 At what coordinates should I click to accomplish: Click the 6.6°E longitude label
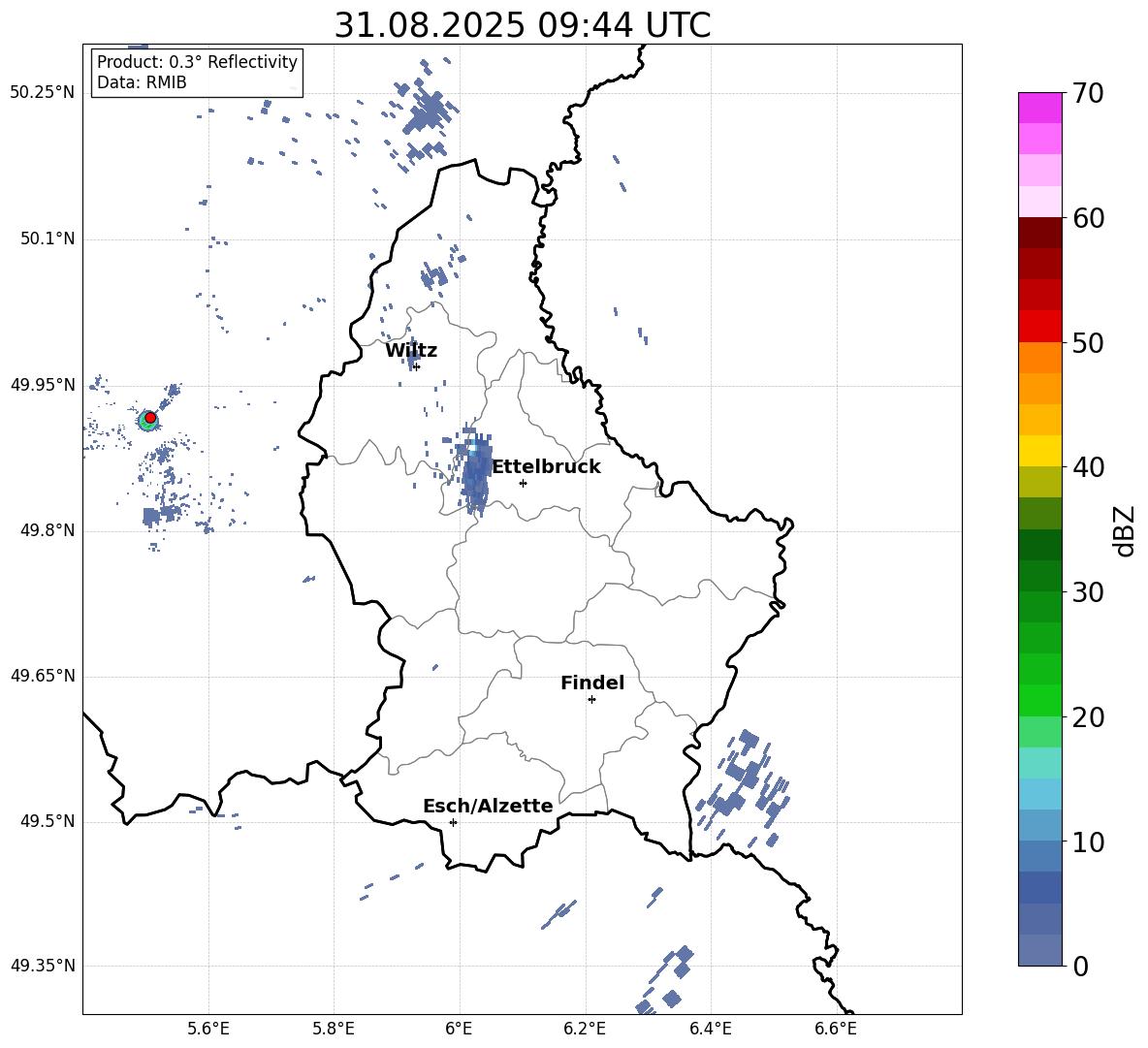pos(836,1029)
